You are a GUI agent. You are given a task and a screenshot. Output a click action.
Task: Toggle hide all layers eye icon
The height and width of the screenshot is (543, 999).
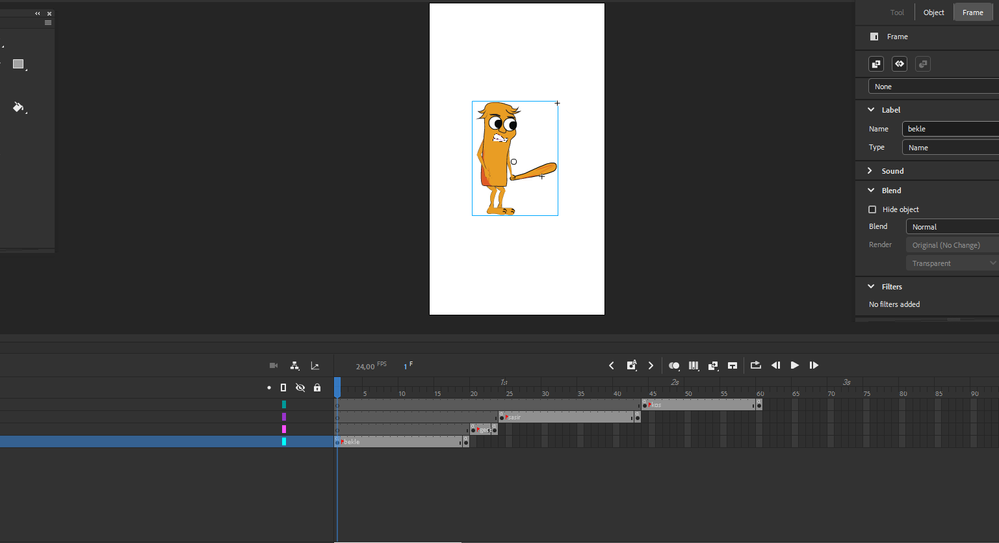[x=300, y=387]
